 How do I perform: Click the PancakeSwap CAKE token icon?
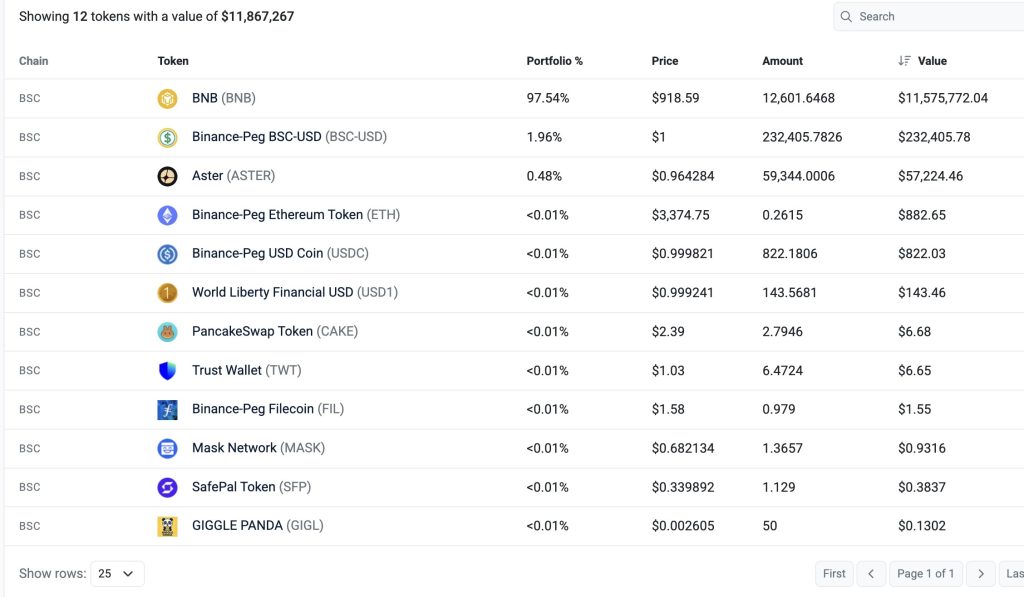[167, 332]
